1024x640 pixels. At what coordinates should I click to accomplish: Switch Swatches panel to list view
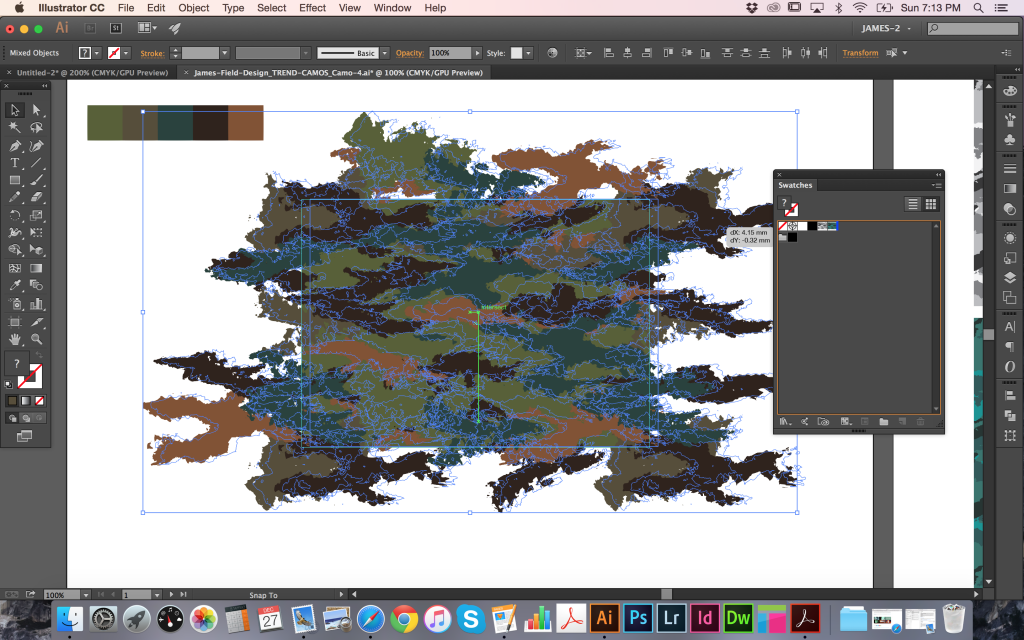click(912, 204)
